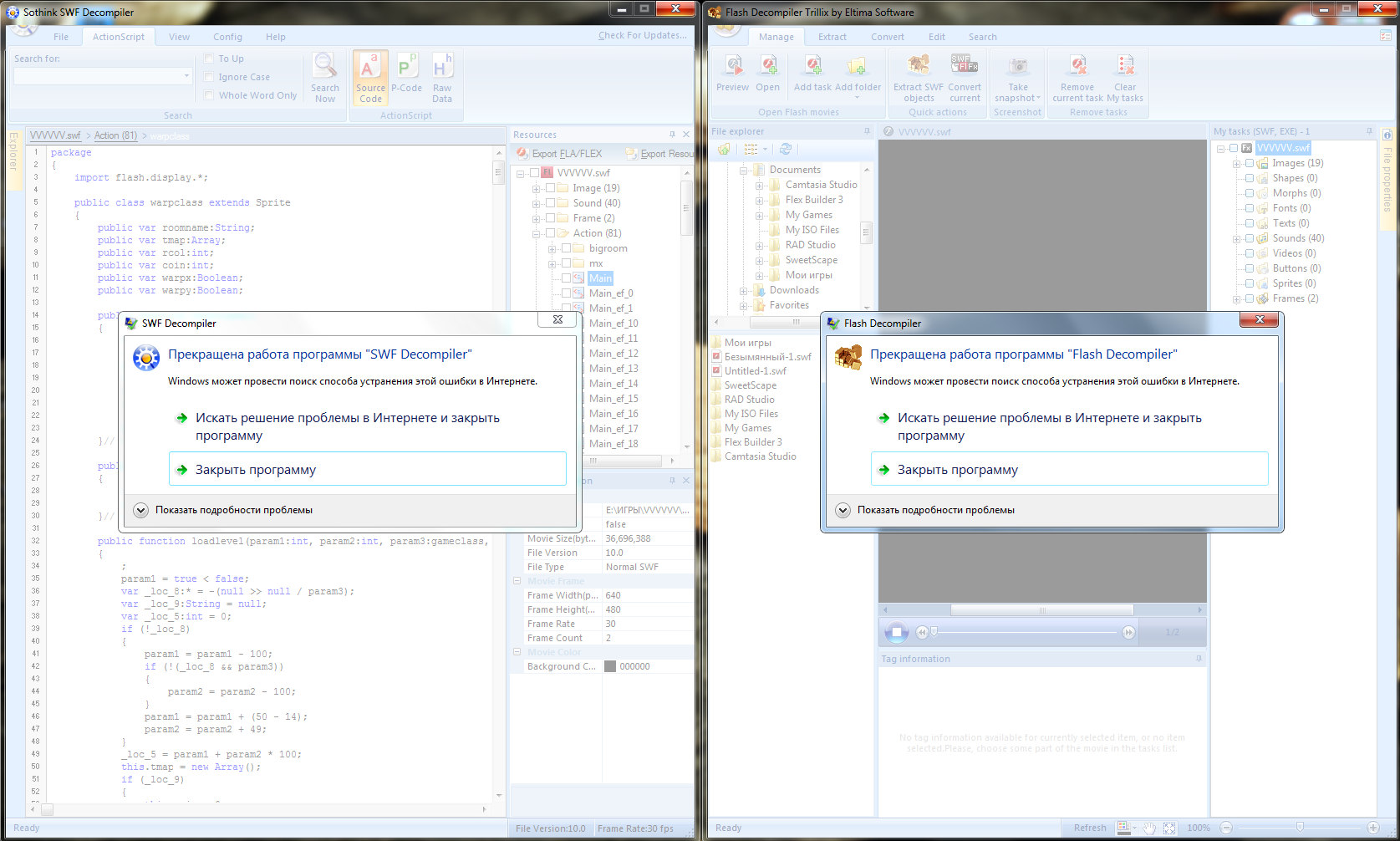Click Export FLA/FLEX in Resources panel
The image size is (1400, 841).
pyautogui.click(x=559, y=154)
